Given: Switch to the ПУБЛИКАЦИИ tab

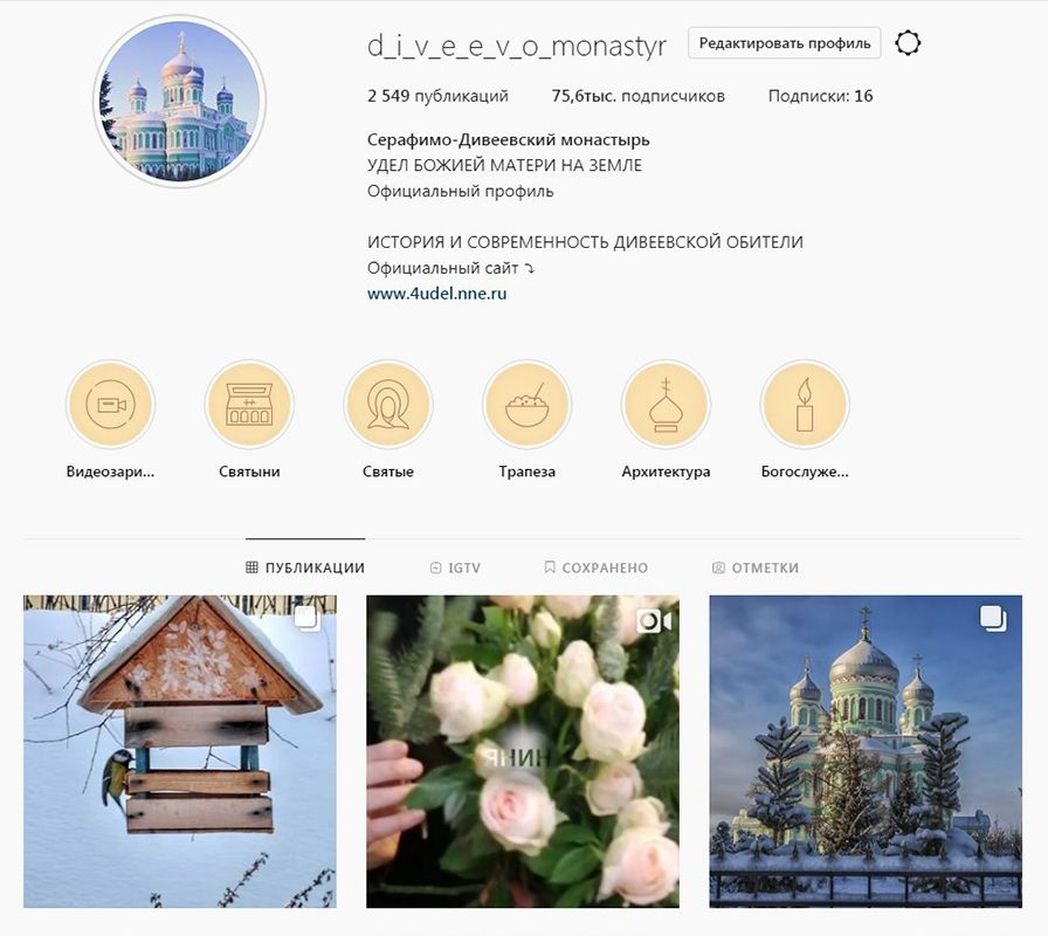Looking at the screenshot, I should [305, 568].
